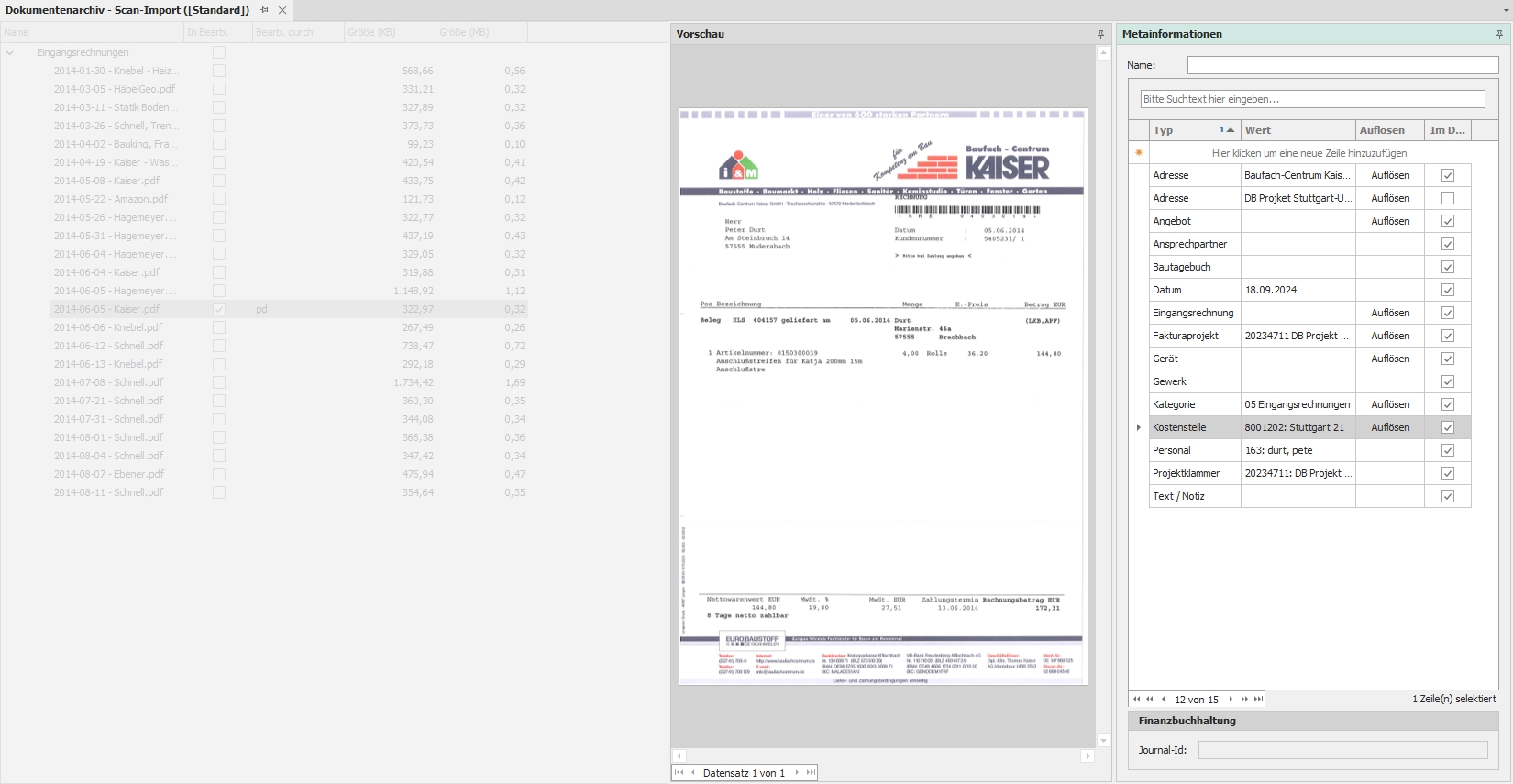
Task: Click Auflösen for Angebot row
Action: (1390, 221)
